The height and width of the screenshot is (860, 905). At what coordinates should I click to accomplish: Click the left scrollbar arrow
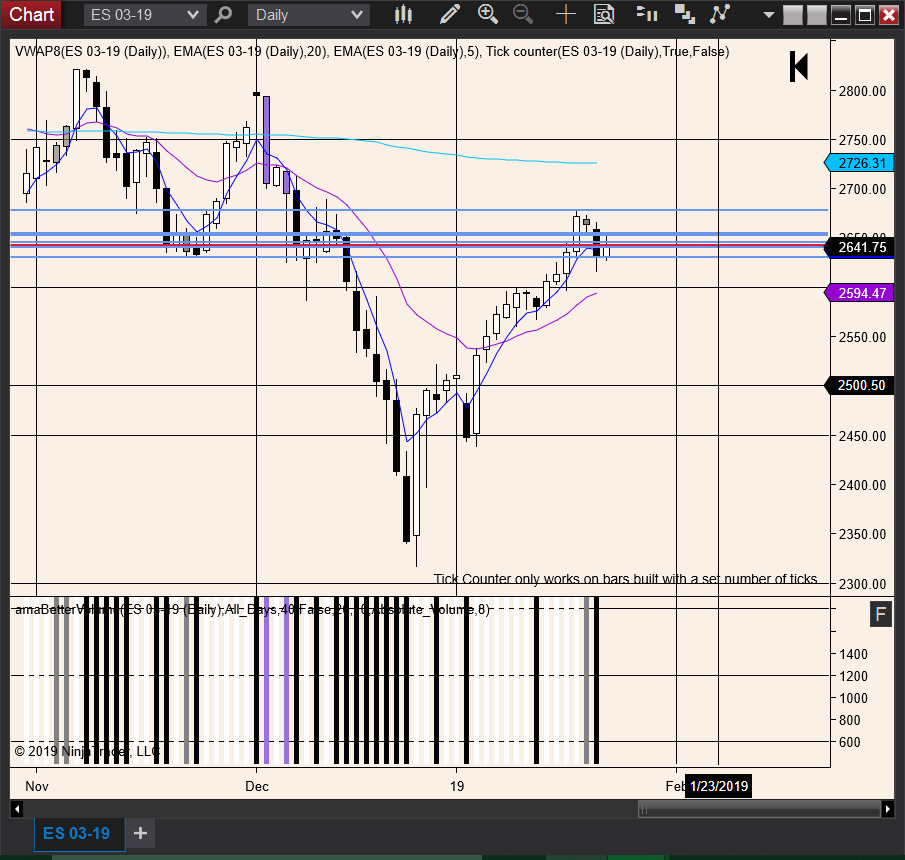(17, 809)
